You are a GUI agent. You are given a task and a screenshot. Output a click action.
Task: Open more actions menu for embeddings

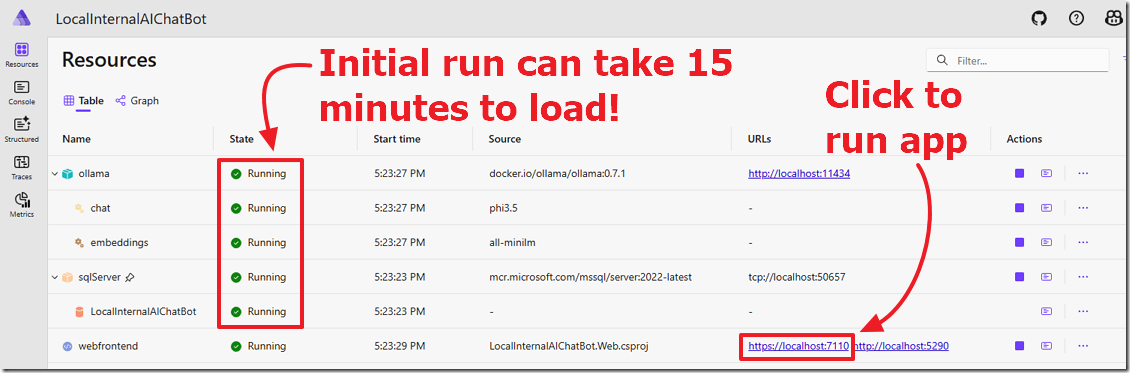tap(1083, 243)
